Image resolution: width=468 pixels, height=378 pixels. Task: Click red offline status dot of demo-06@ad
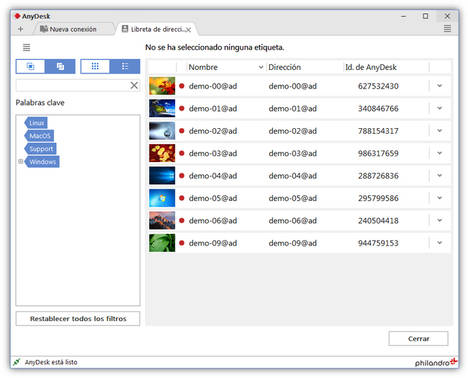[x=182, y=220]
